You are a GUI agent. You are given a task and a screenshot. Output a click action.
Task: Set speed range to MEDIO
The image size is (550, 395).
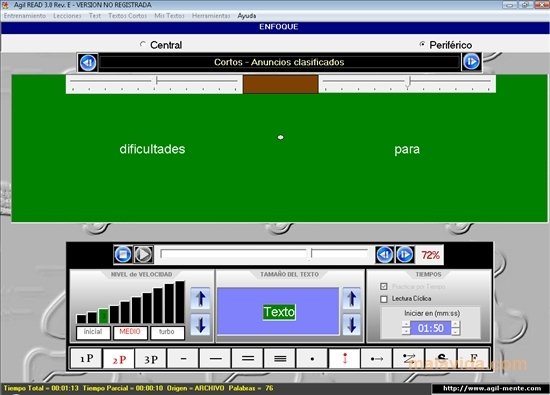click(x=130, y=332)
